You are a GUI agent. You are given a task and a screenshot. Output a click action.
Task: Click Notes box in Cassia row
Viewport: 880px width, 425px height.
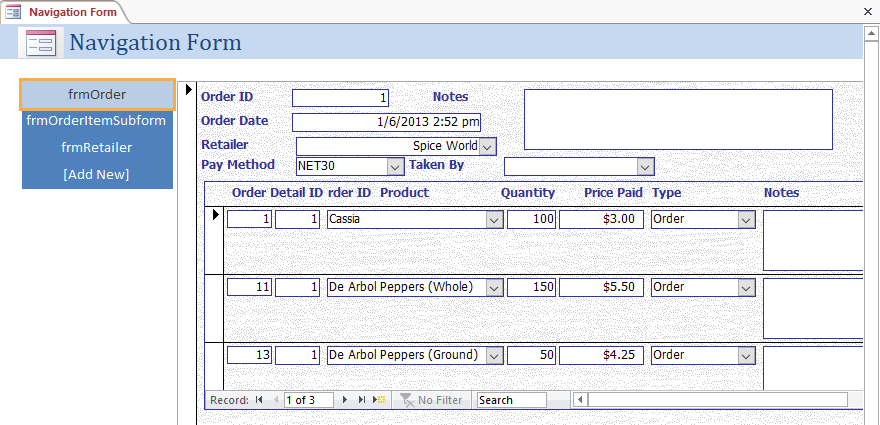tap(813, 241)
